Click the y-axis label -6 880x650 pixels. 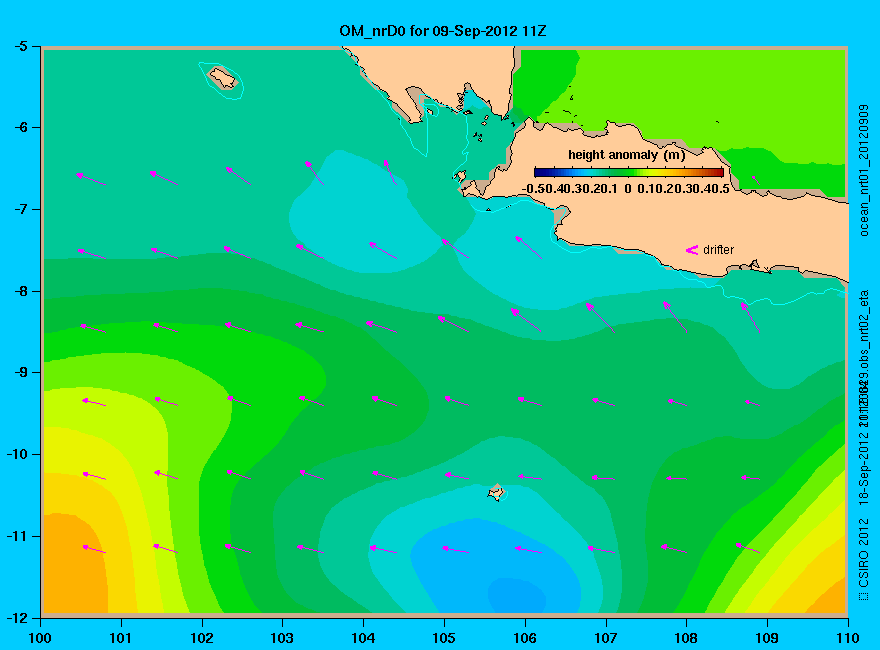tap(20, 127)
